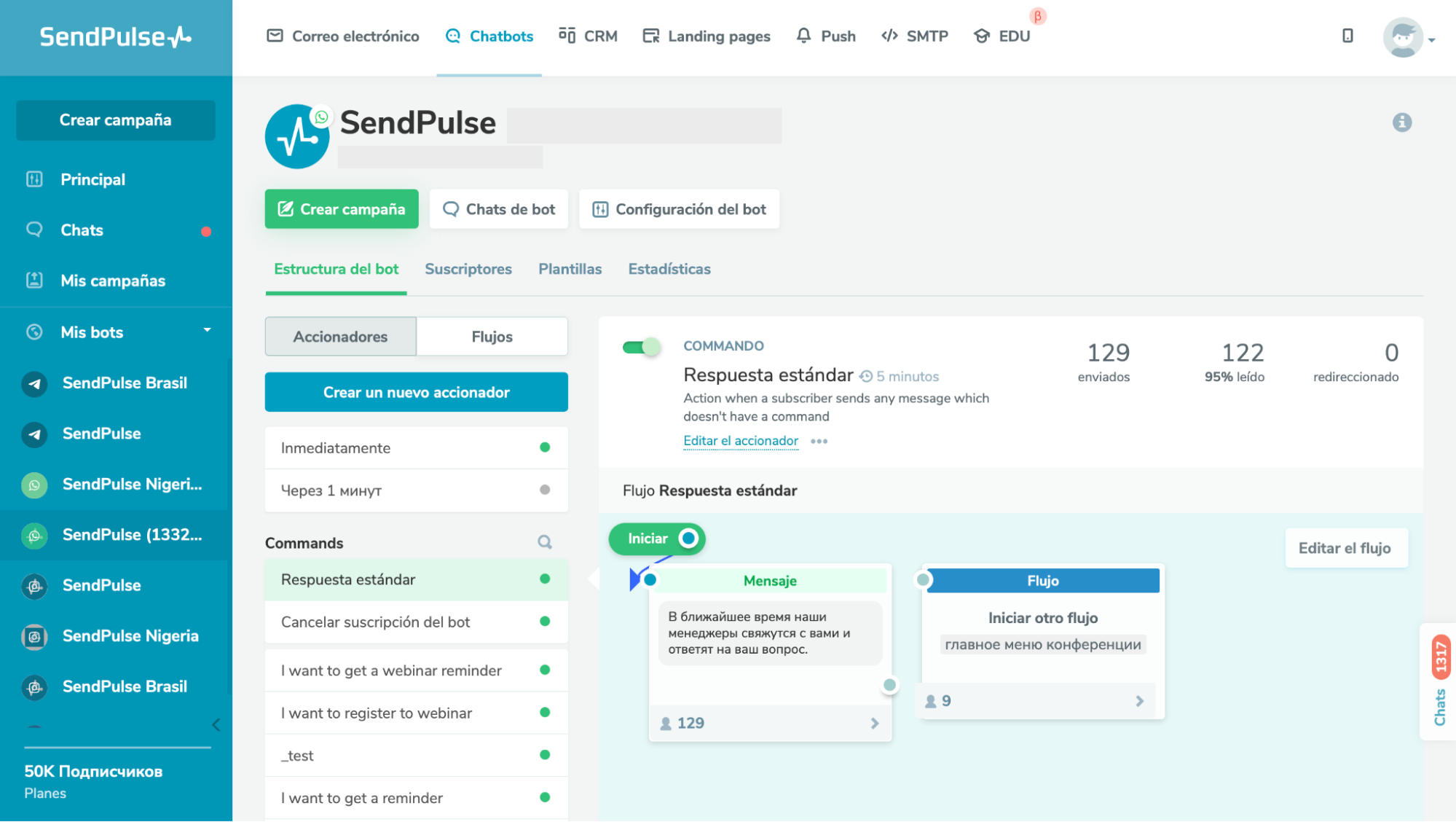Click the output connector dot on Mensaje card
The height and width of the screenshot is (822, 1456).
(x=889, y=685)
